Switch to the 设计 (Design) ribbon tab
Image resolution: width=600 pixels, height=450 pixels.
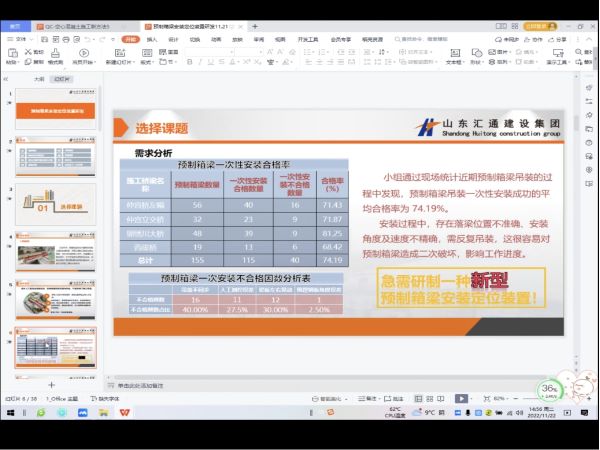(x=172, y=39)
